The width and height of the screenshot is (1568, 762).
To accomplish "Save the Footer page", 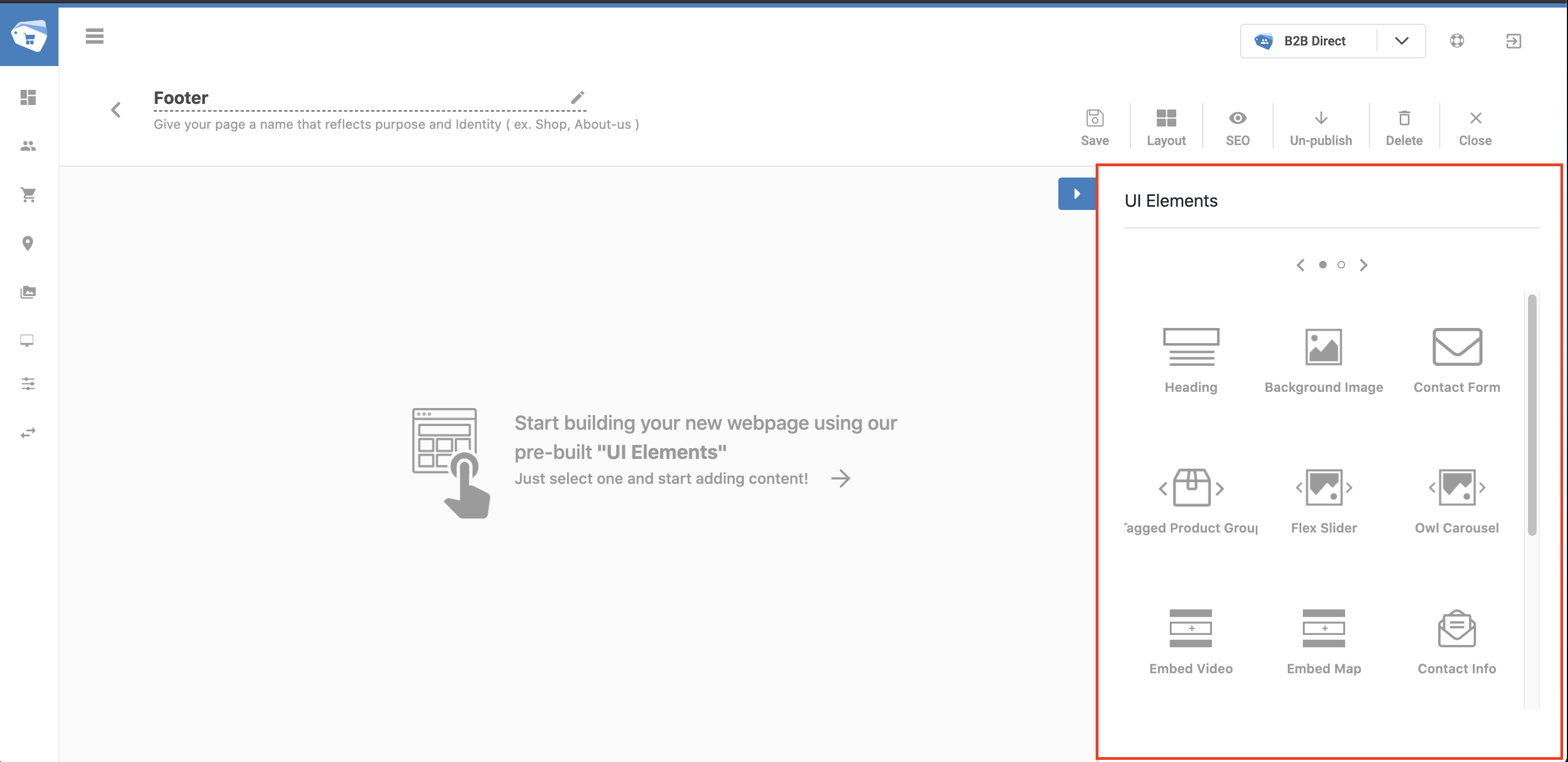I will 1095,128.
